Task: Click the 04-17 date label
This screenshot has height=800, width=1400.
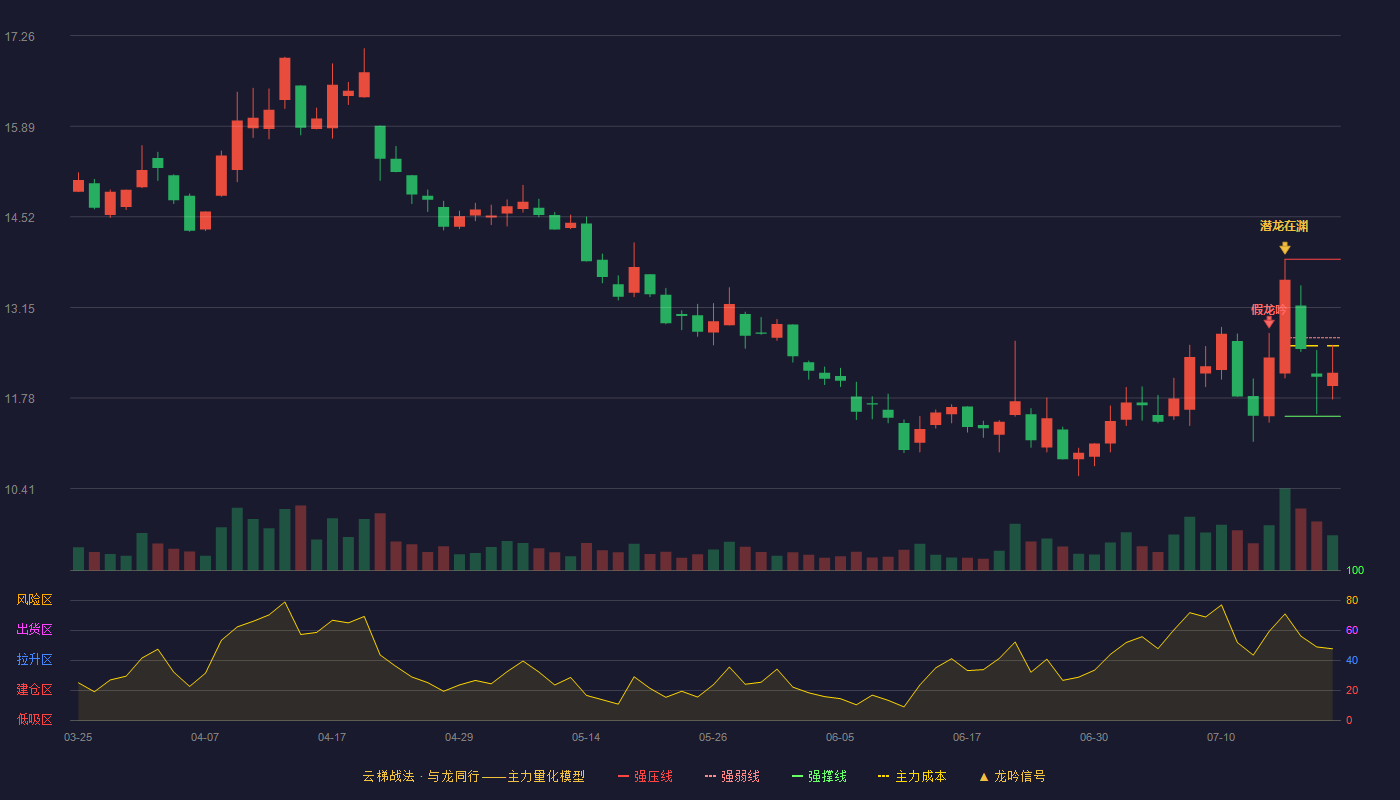Action: tap(332, 737)
